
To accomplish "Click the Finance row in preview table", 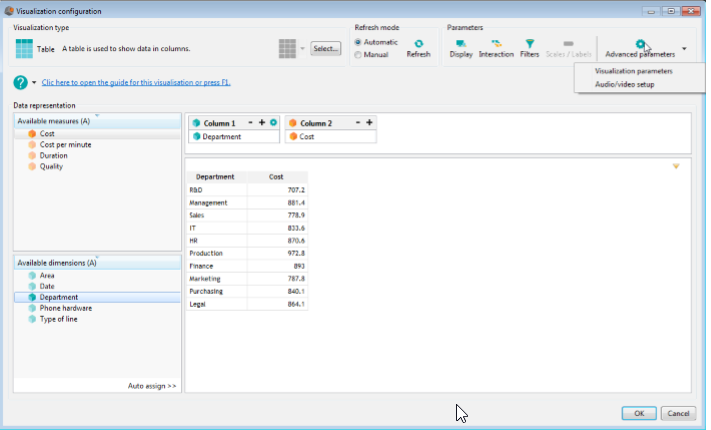I will (x=247, y=266).
